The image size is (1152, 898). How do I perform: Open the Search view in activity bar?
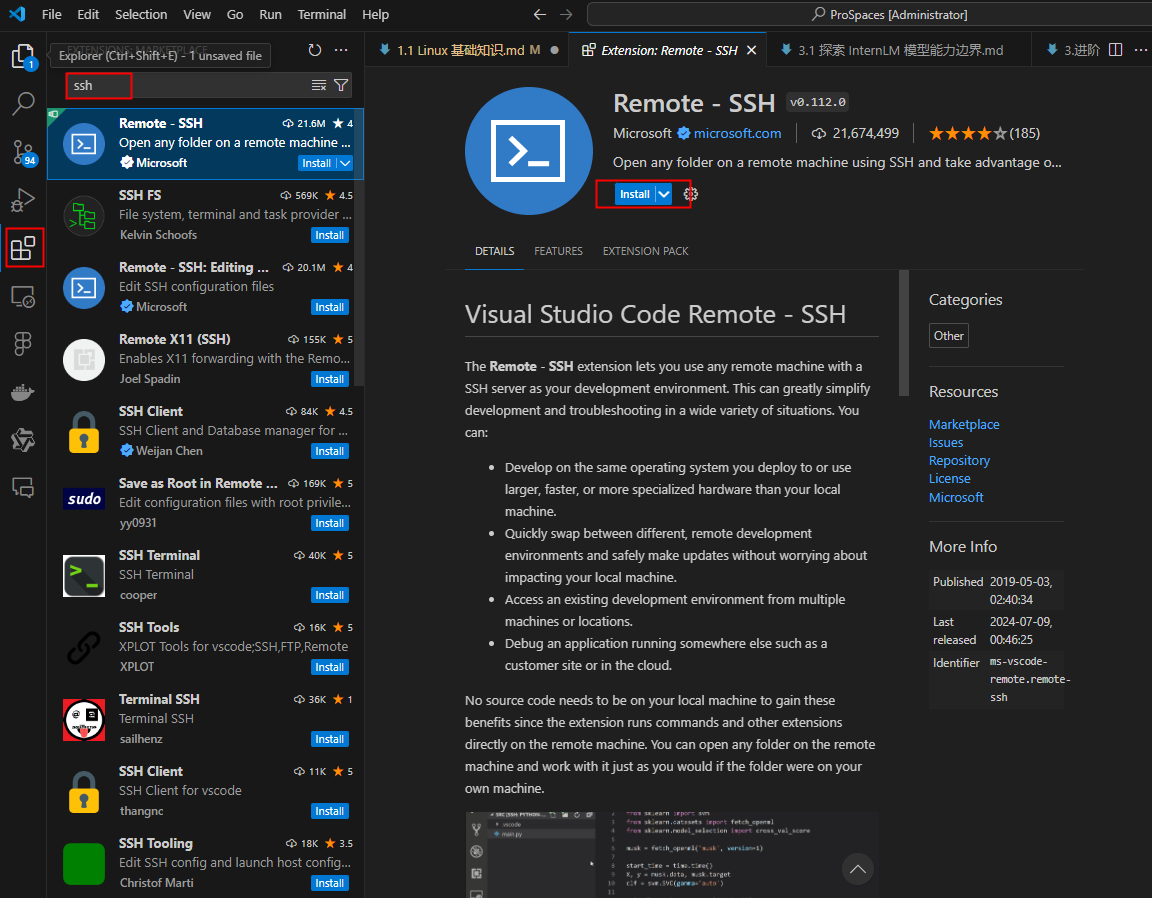click(x=23, y=103)
